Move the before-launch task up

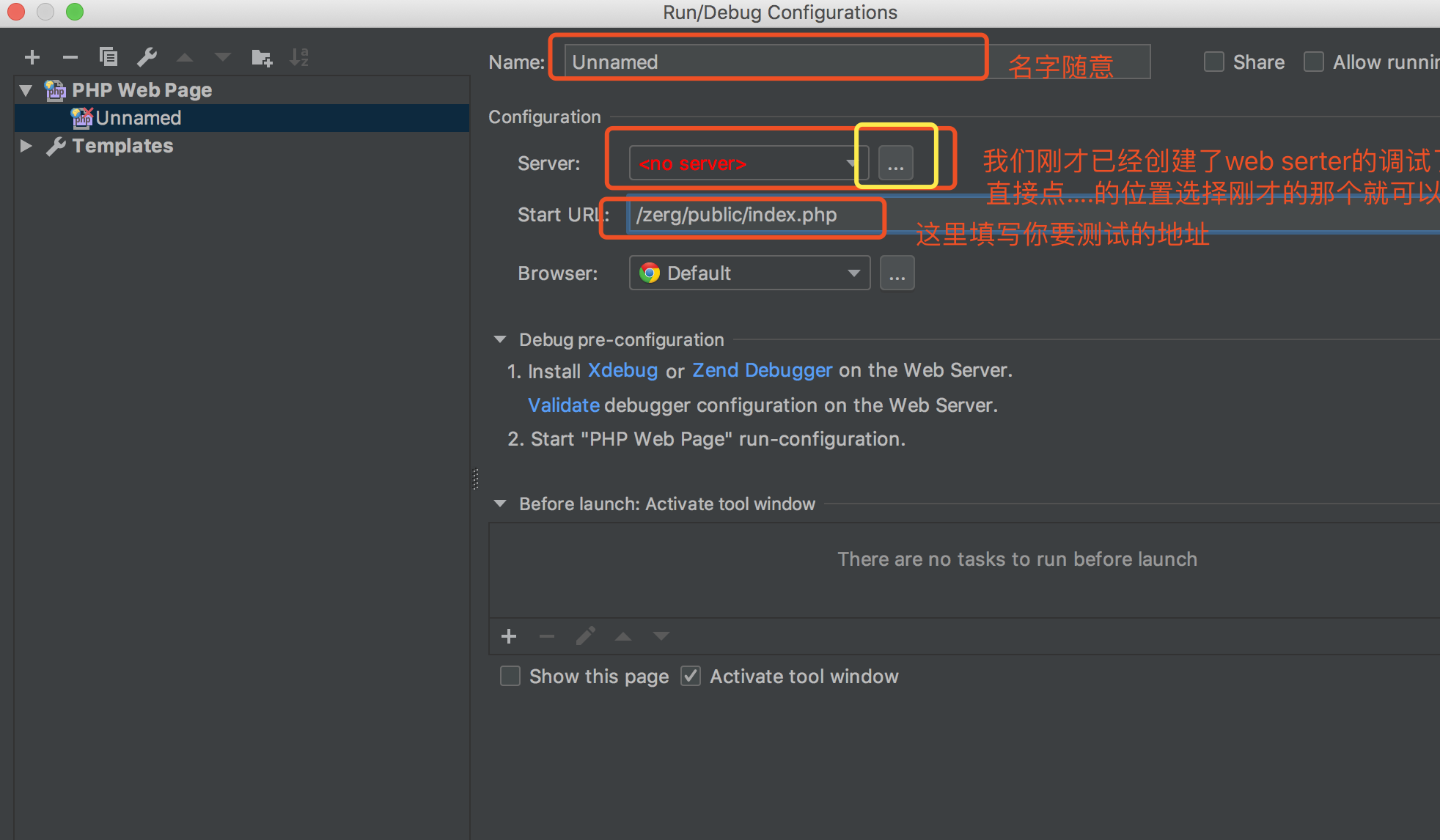623,636
